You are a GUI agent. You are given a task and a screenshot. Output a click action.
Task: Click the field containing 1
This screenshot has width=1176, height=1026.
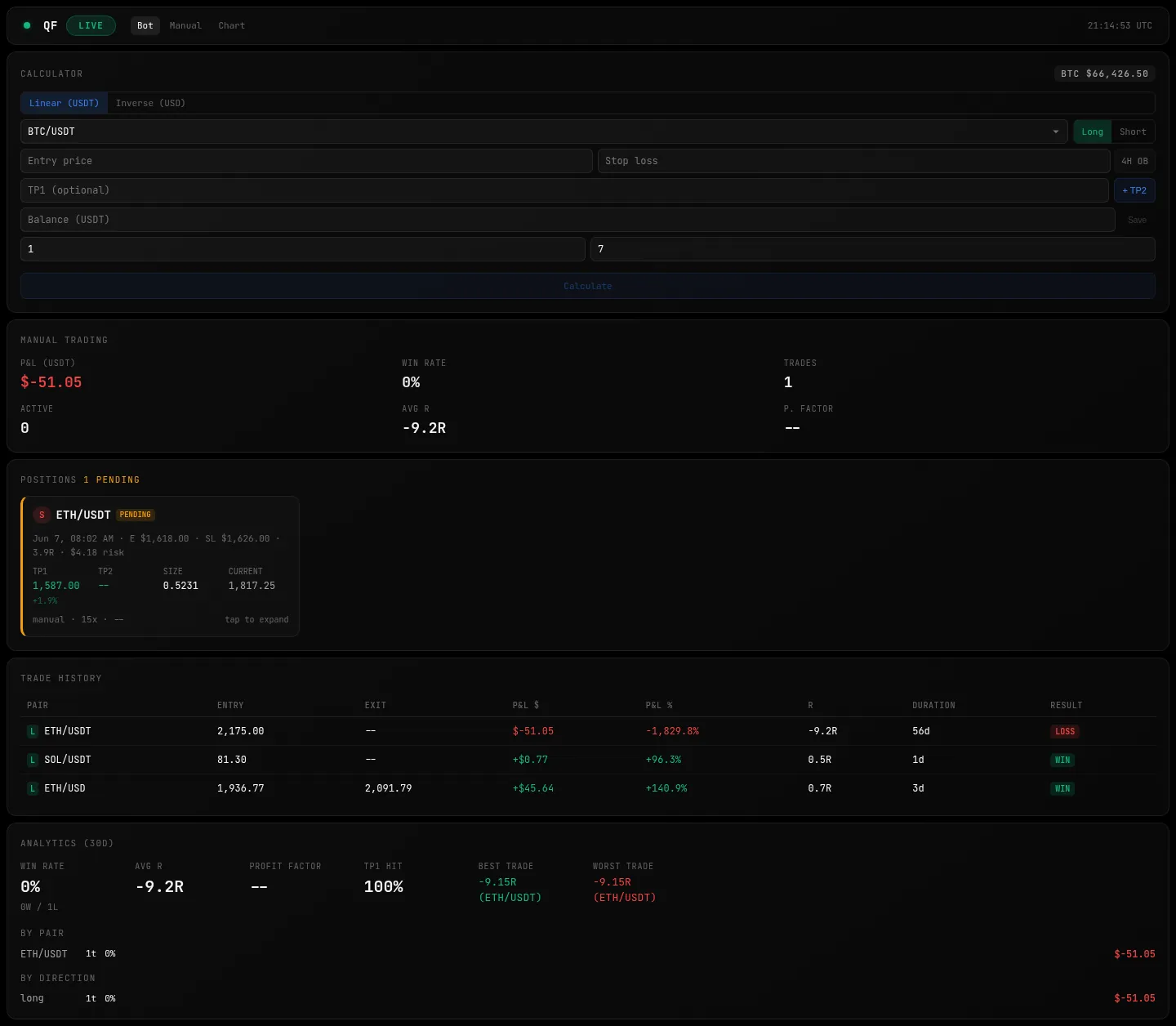(303, 249)
